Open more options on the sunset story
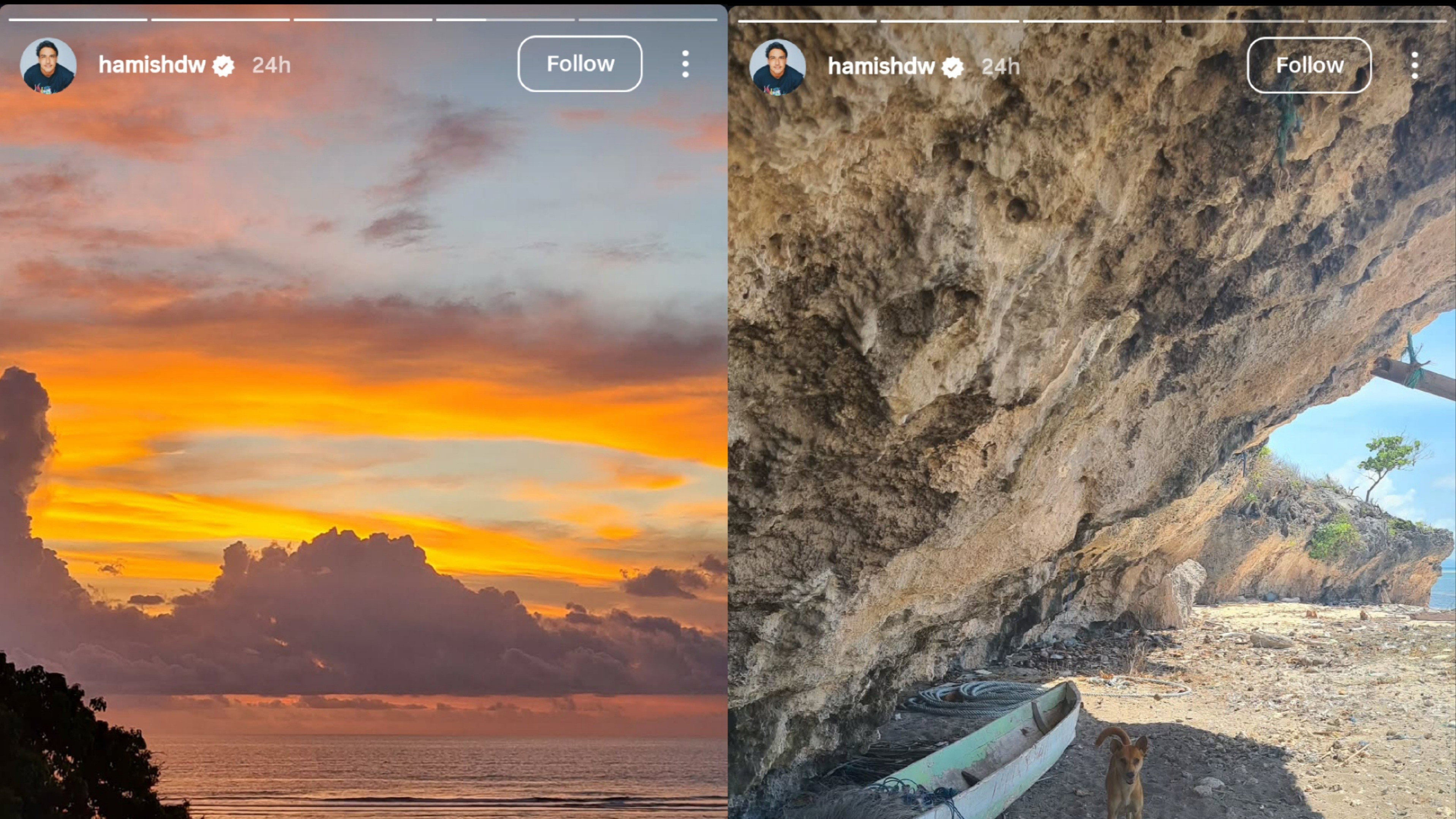Image resolution: width=1456 pixels, height=819 pixels. (x=685, y=64)
